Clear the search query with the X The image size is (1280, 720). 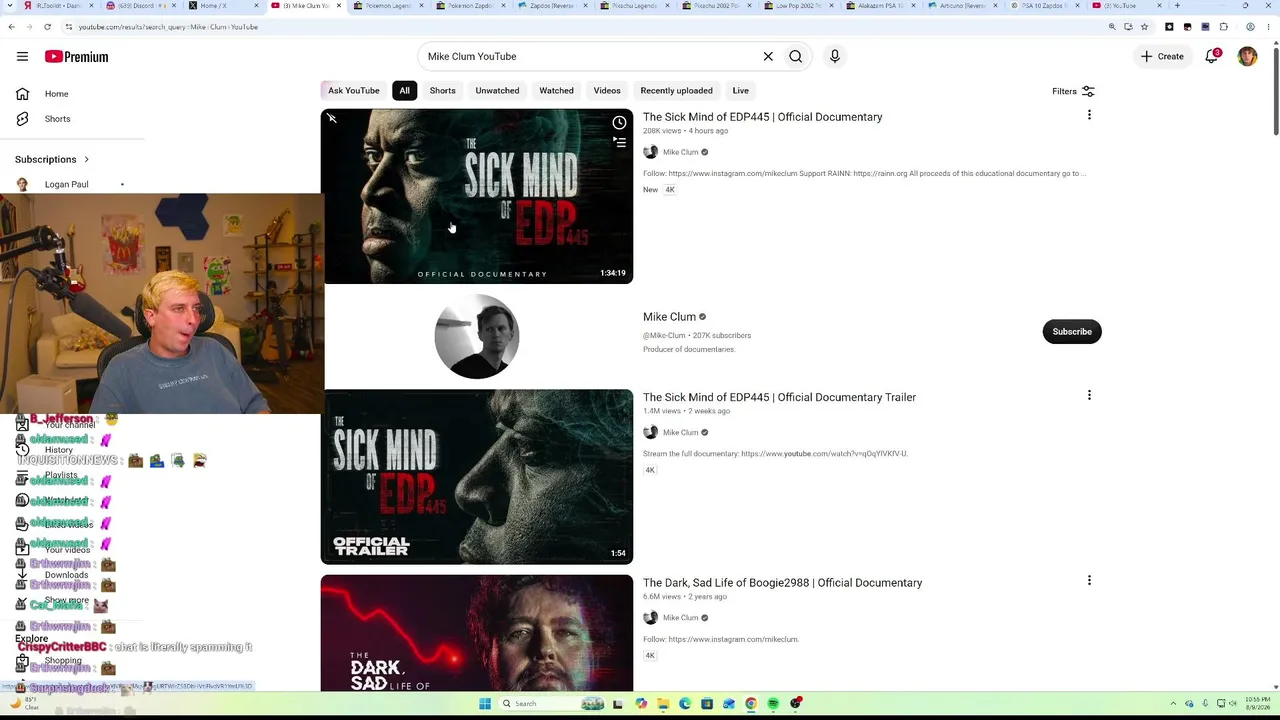click(x=768, y=57)
